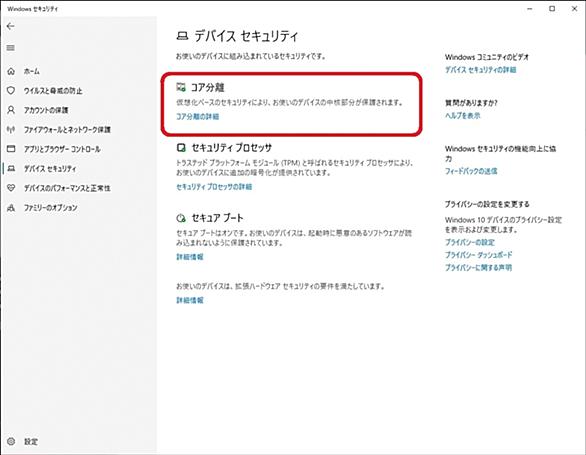Open ウイルスと脅威の防止 section
Image resolution: width=586 pixels, height=455 pixels.
53,90
